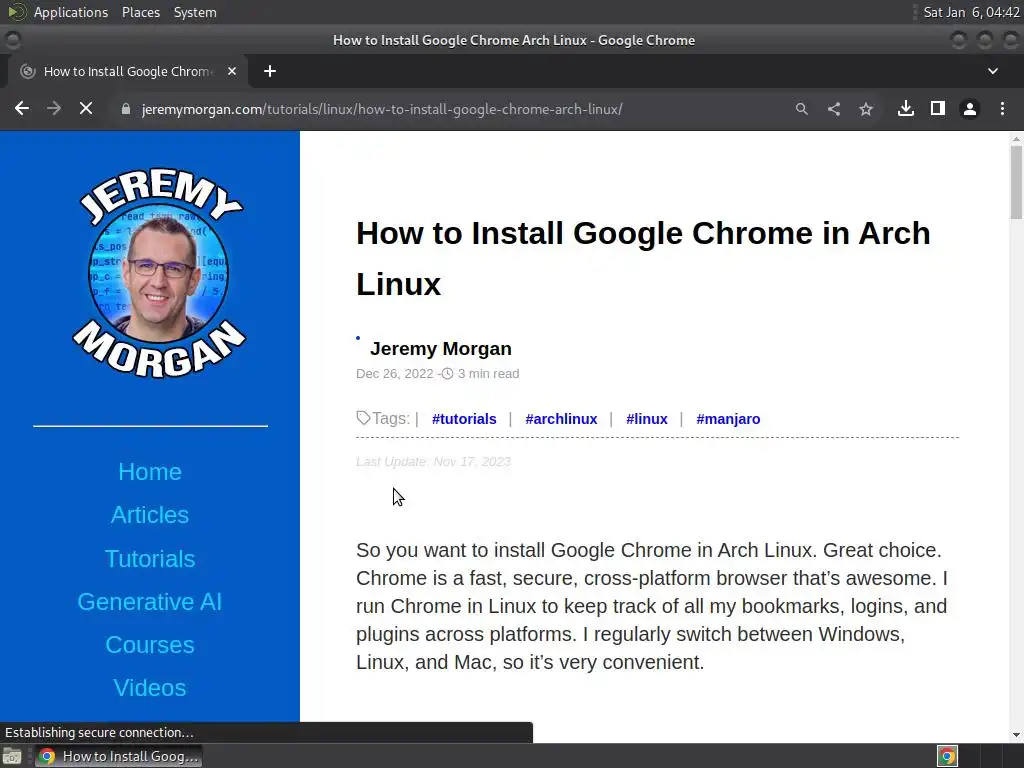1024x768 pixels.
Task: Activate the Chrome window taskbar button
Action: tap(118, 756)
